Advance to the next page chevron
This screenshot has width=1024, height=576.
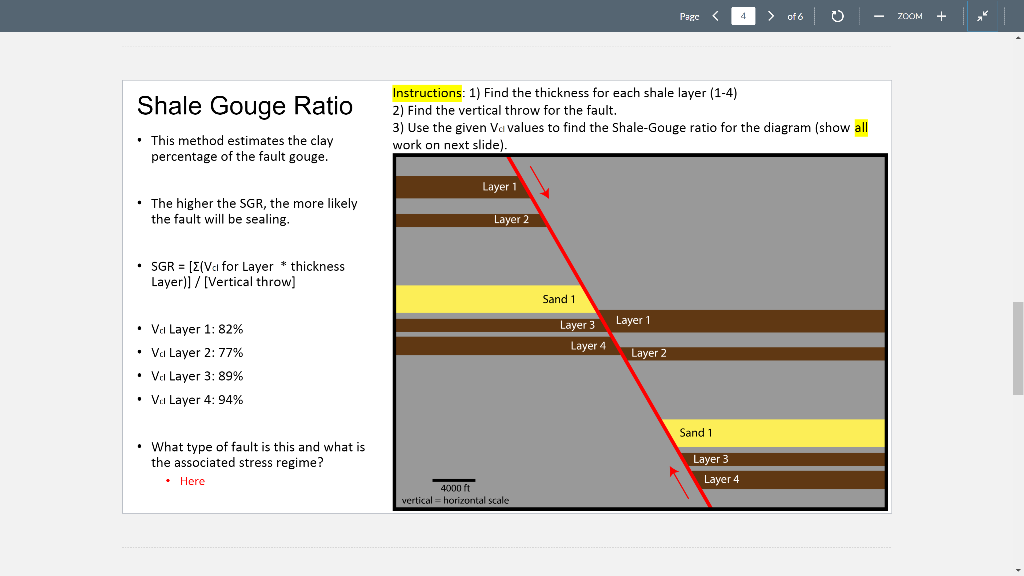(x=771, y=16)
